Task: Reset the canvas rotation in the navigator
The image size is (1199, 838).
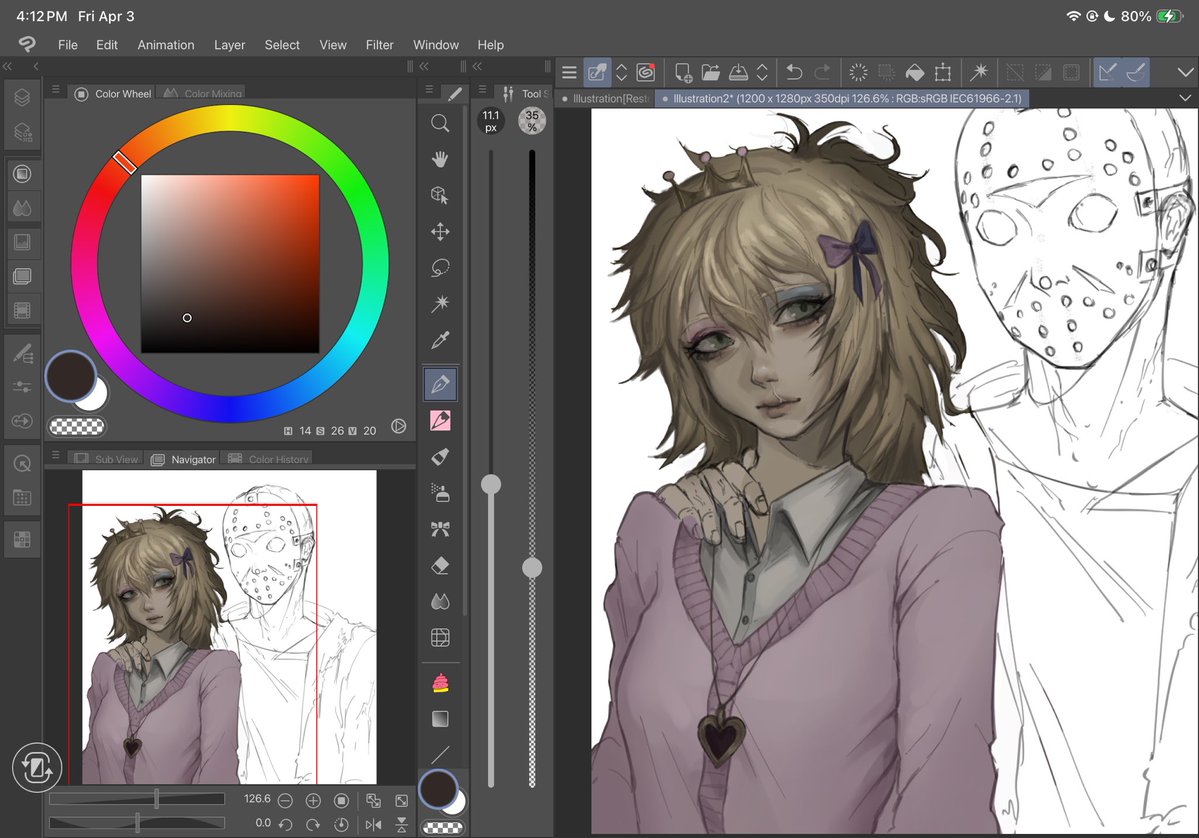Action: (342, 824)
